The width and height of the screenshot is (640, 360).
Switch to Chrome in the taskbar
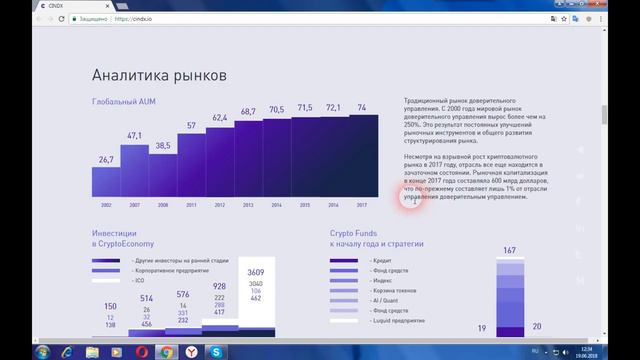click(x=167, y=352)
